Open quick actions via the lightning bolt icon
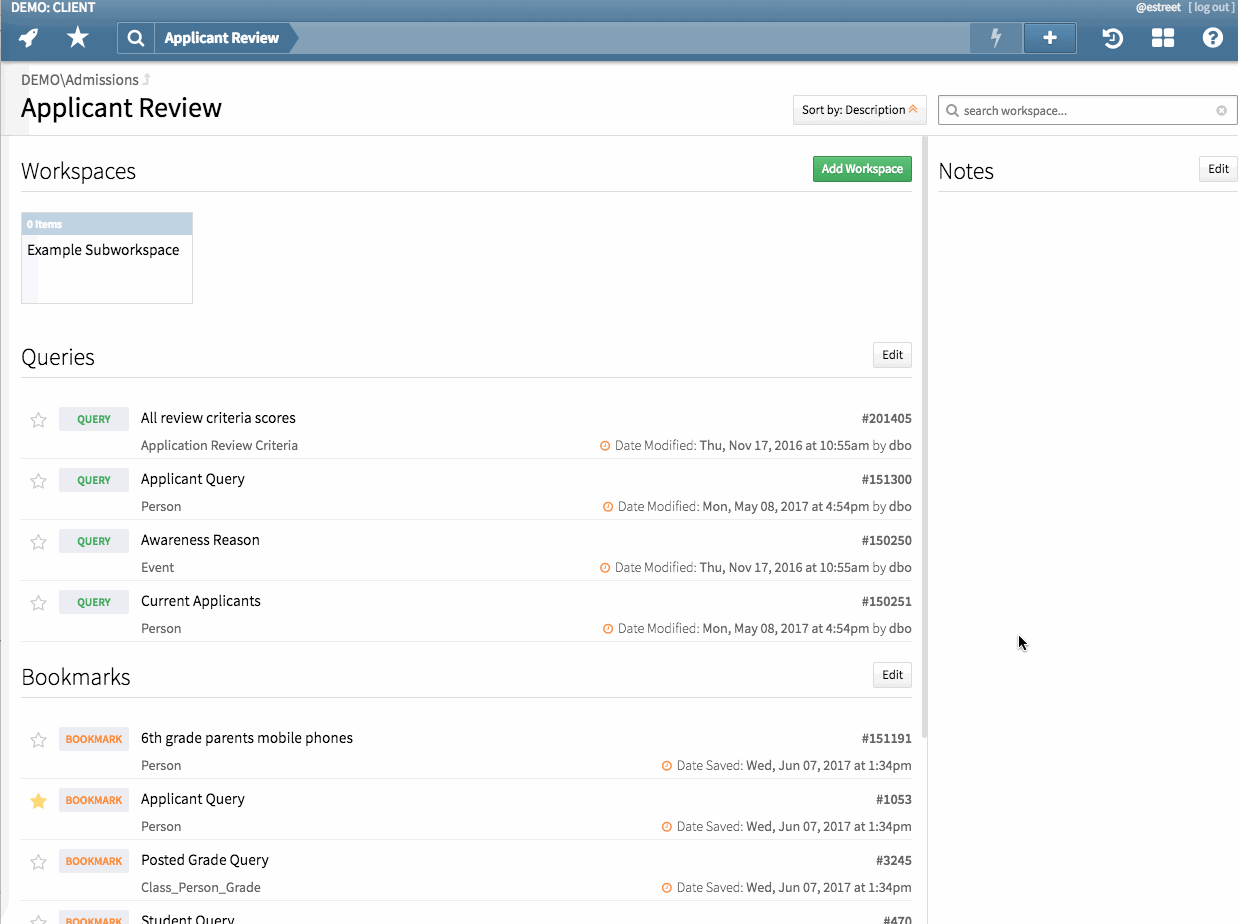Viewport: 1238px width, 924px height. click(x=995, y=37)
